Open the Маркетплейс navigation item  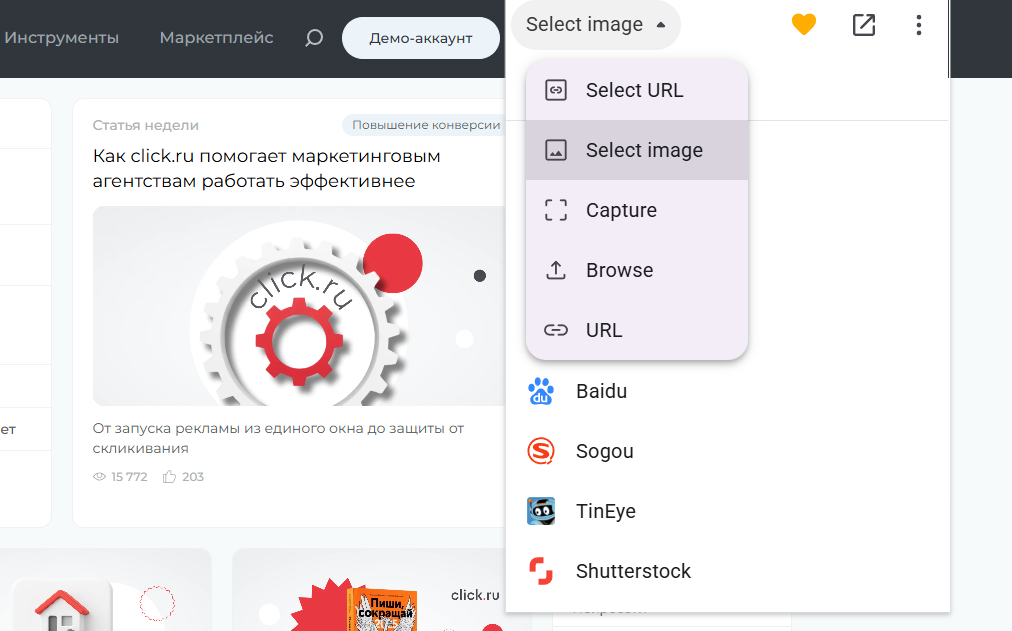pyautogui.click(x=216, y=38)
